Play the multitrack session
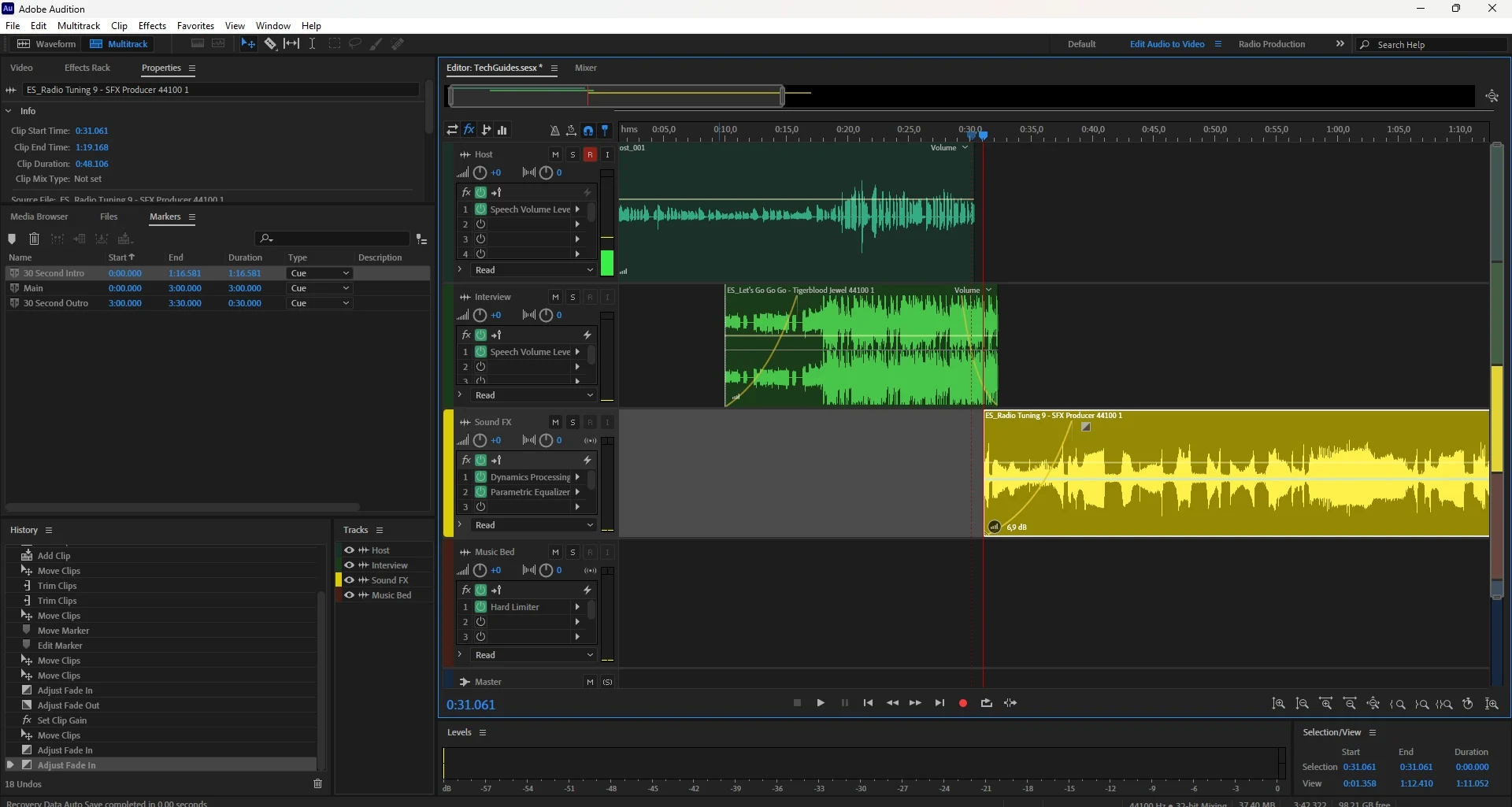 pyautogui.click(x=821, y=703)
